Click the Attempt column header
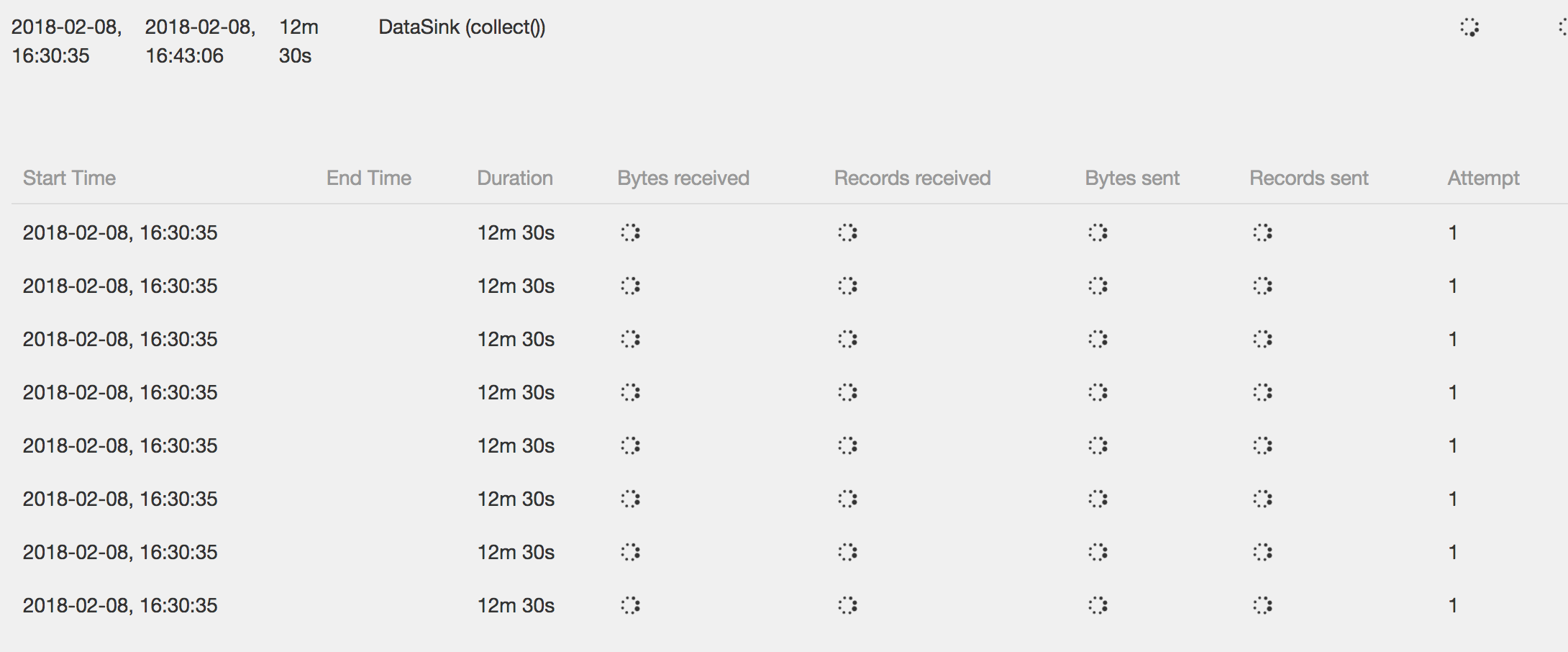The height and width of the screenshot is (652, 1568). coord(1483,178)
